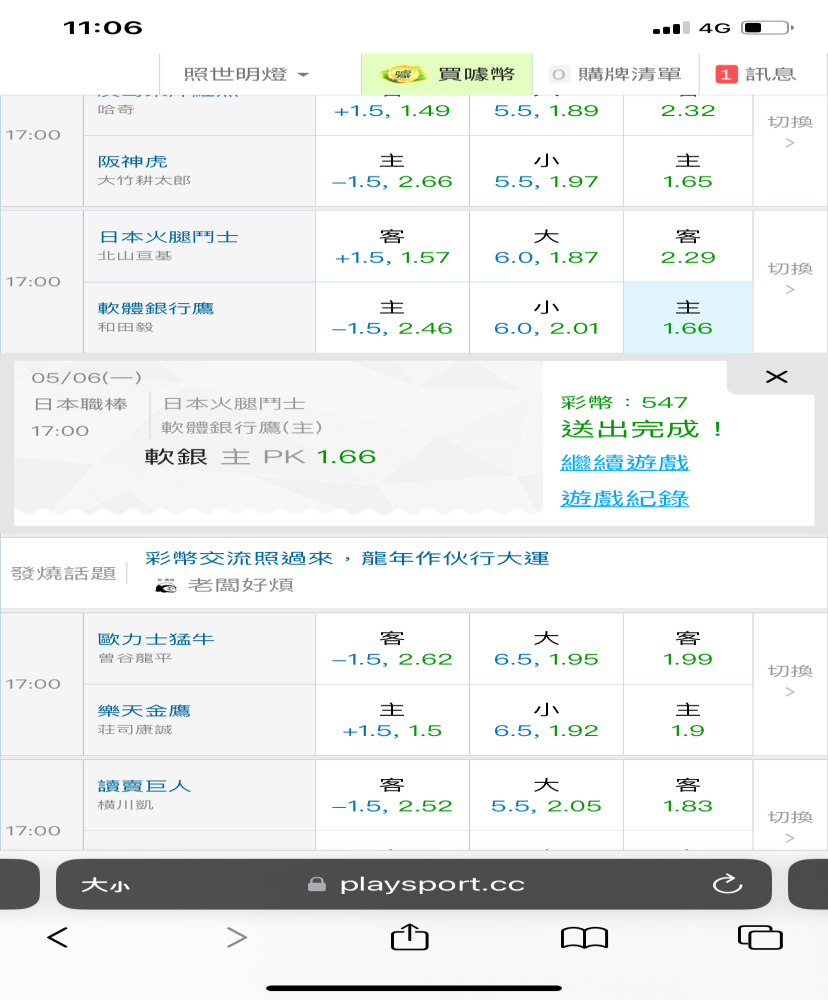
Task: Tap the iOS home indicator bar
Action: pos(414,989)
